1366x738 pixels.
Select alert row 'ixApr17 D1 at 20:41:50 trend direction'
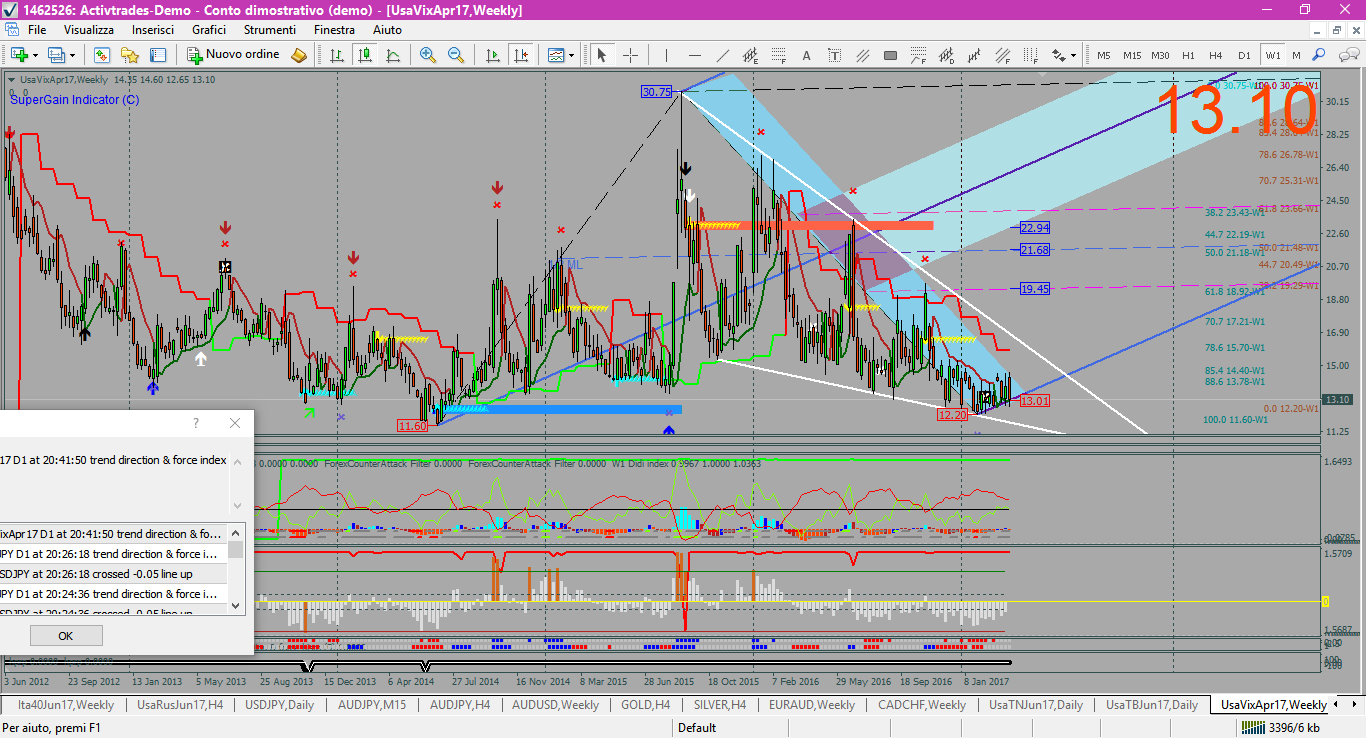coord(113,534)
